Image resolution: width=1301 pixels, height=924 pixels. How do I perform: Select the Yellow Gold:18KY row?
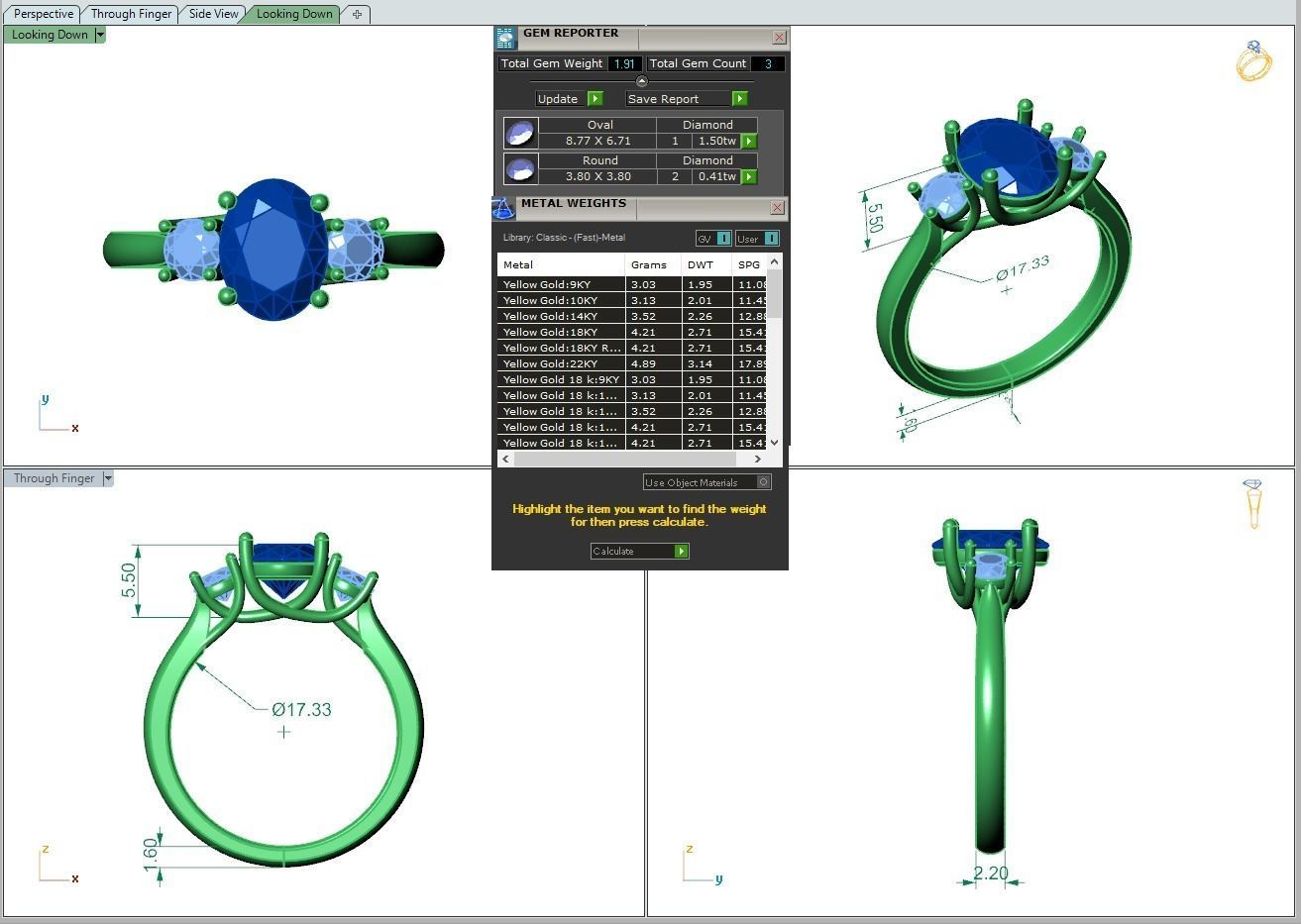coord(632,332)
